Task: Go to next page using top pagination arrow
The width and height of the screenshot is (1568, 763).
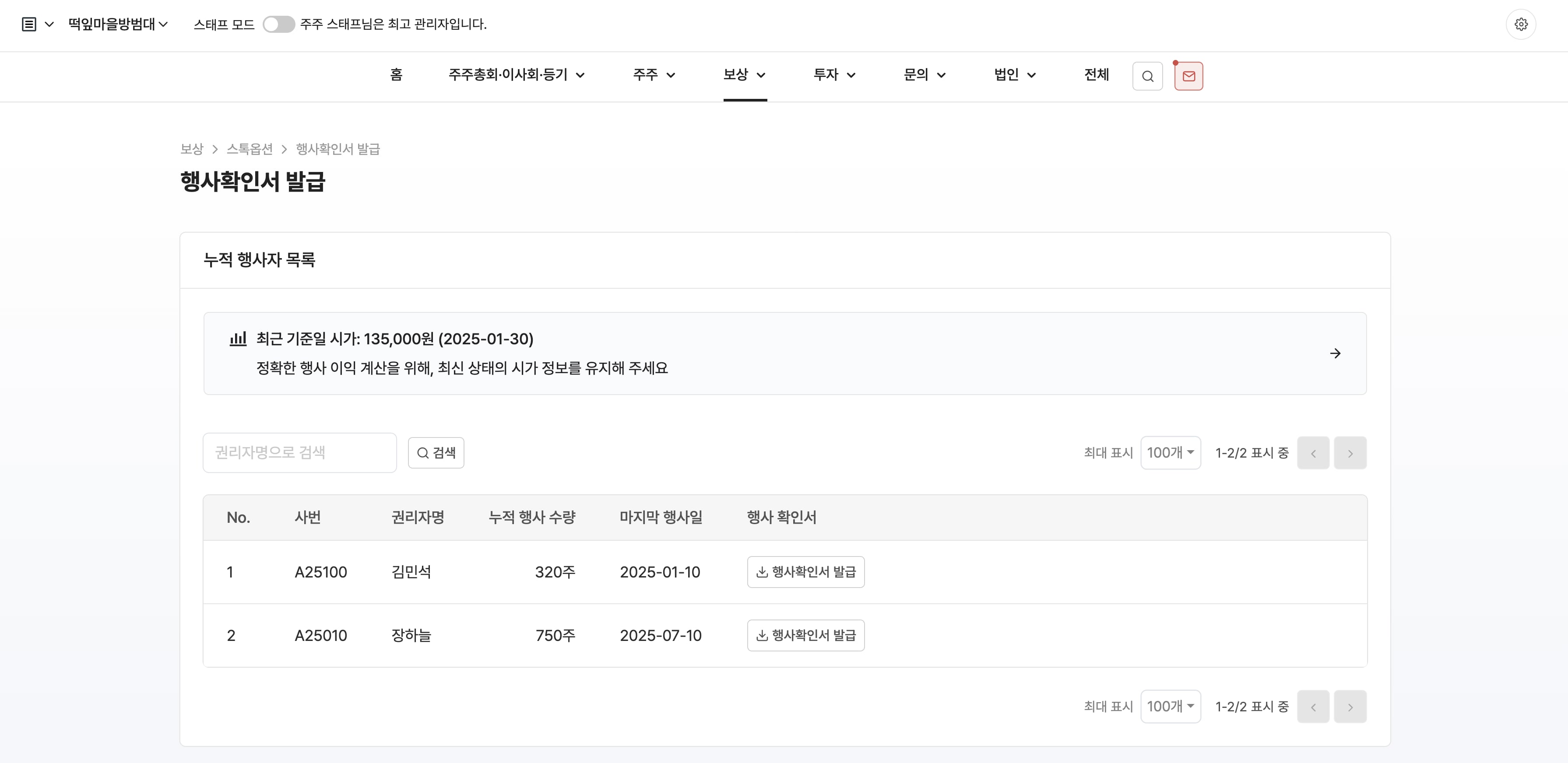Action: (1350, 453)
